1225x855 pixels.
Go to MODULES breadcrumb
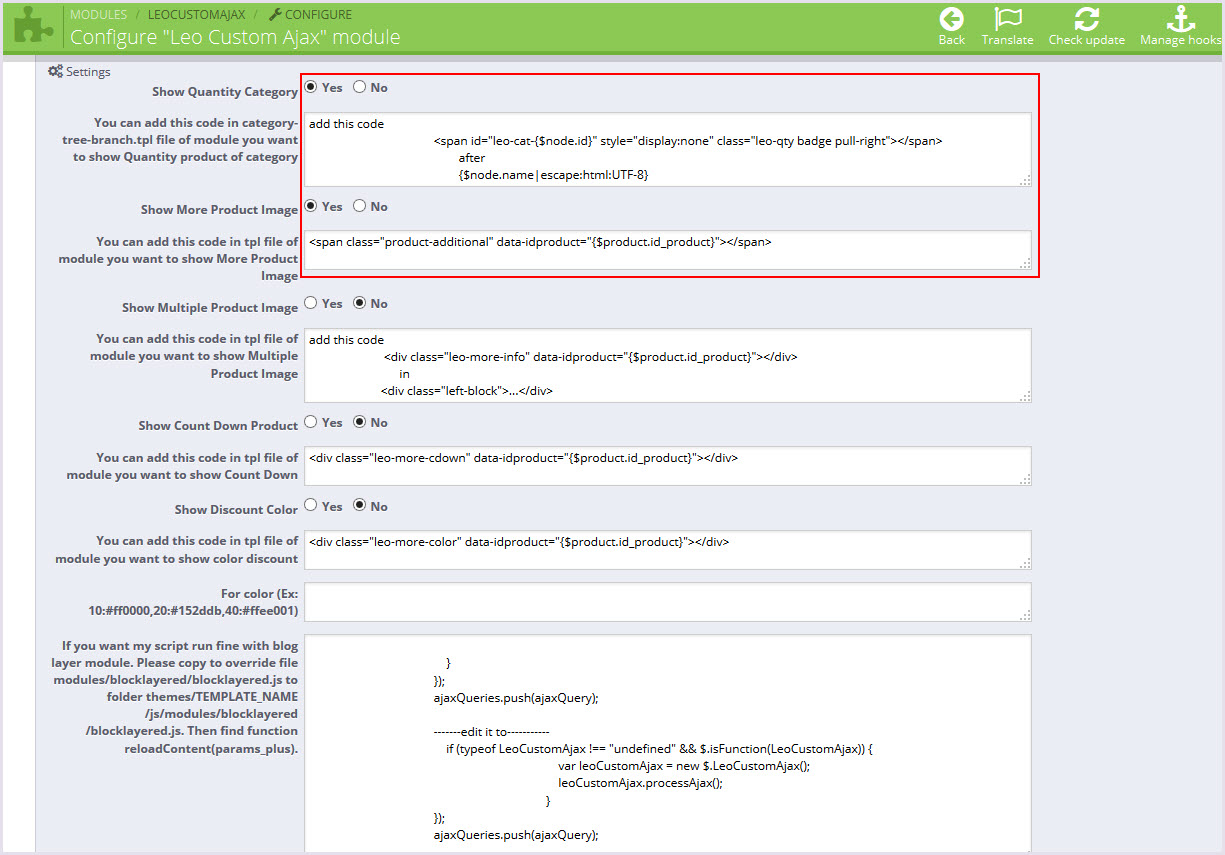point(99,15)
